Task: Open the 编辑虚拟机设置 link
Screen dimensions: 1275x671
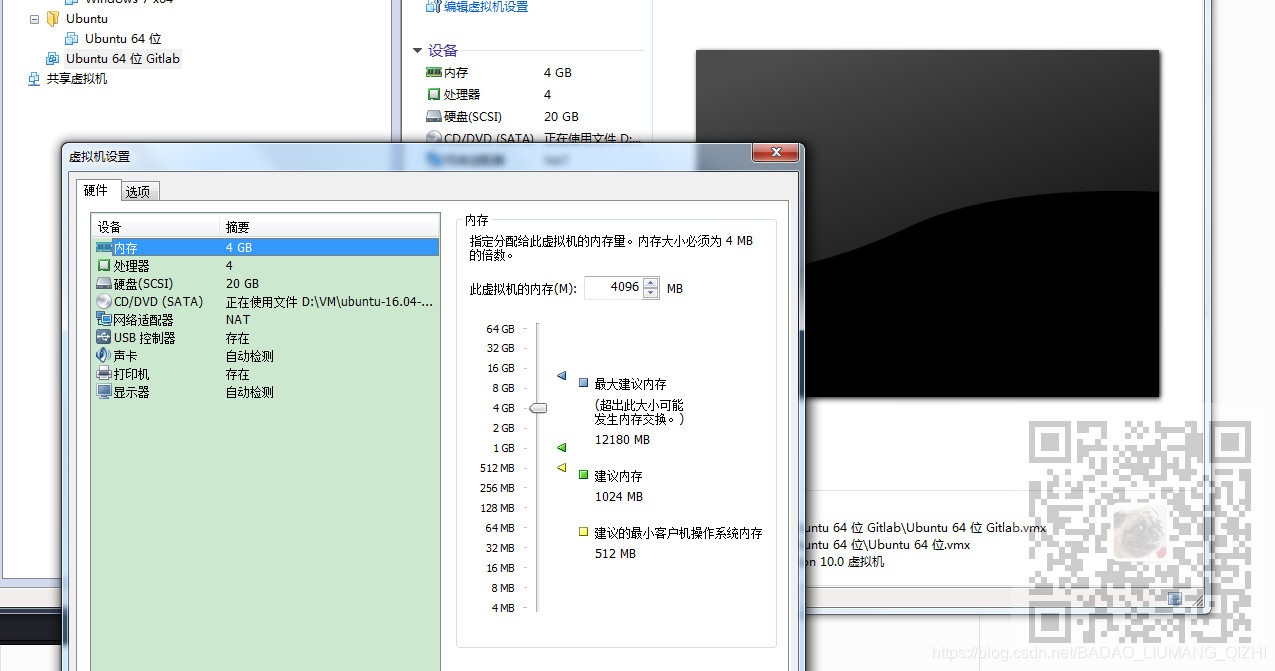Action: coord(486,6)
